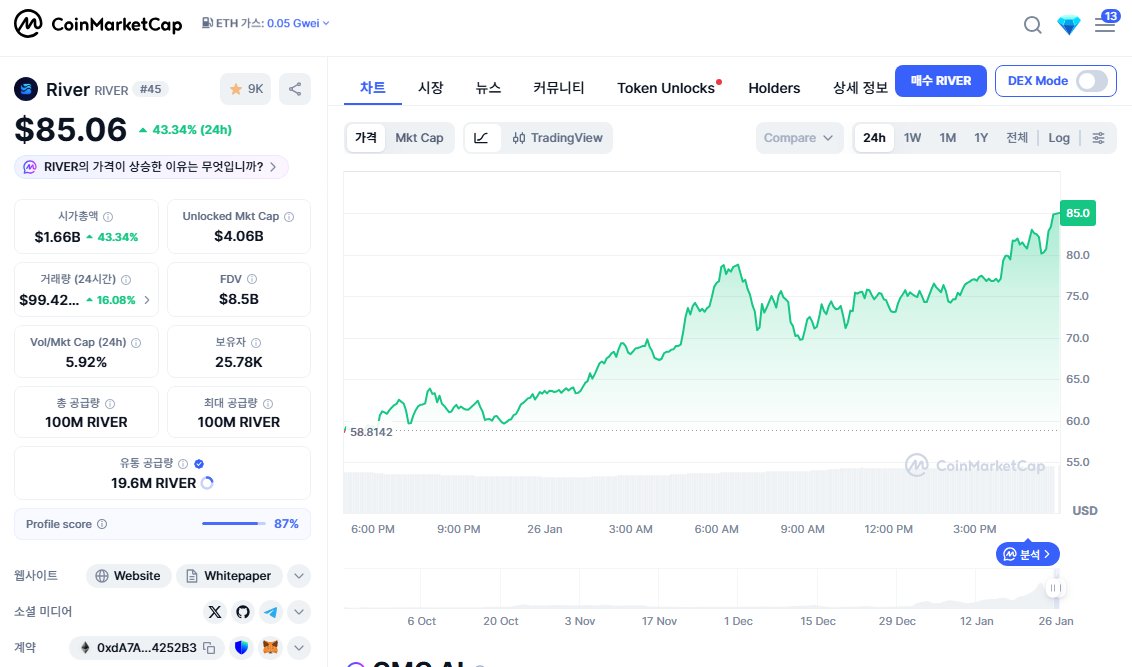Open RIVER의 가격이 상승한 이유 prompt
Image resolution: width=1132 pixels, height=667 pixels.
pos(151,167)
